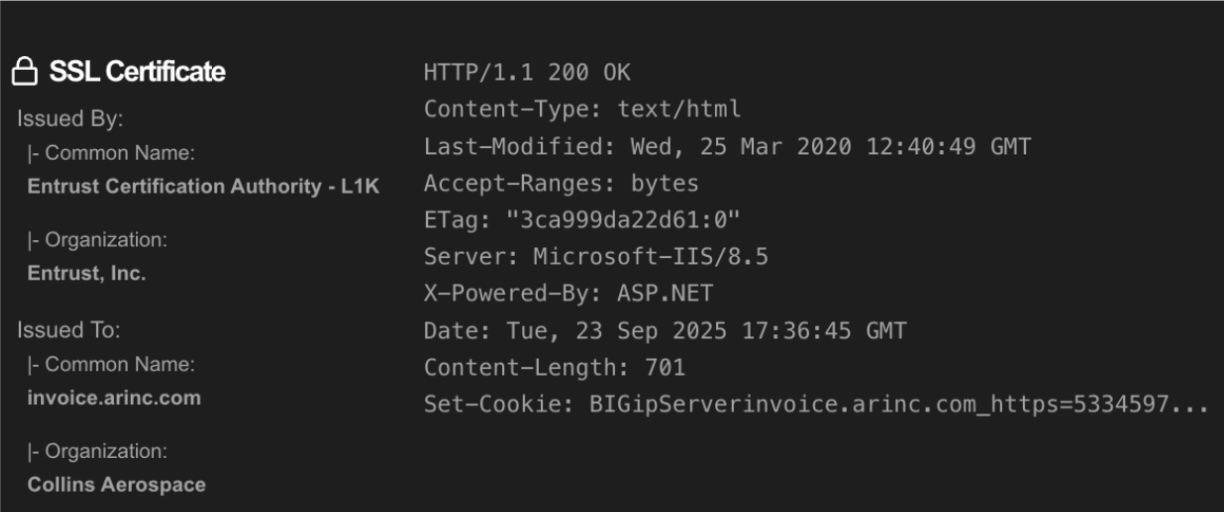
Task: Click the Common Name label under Issued By
Action: (x=111, y=153)
